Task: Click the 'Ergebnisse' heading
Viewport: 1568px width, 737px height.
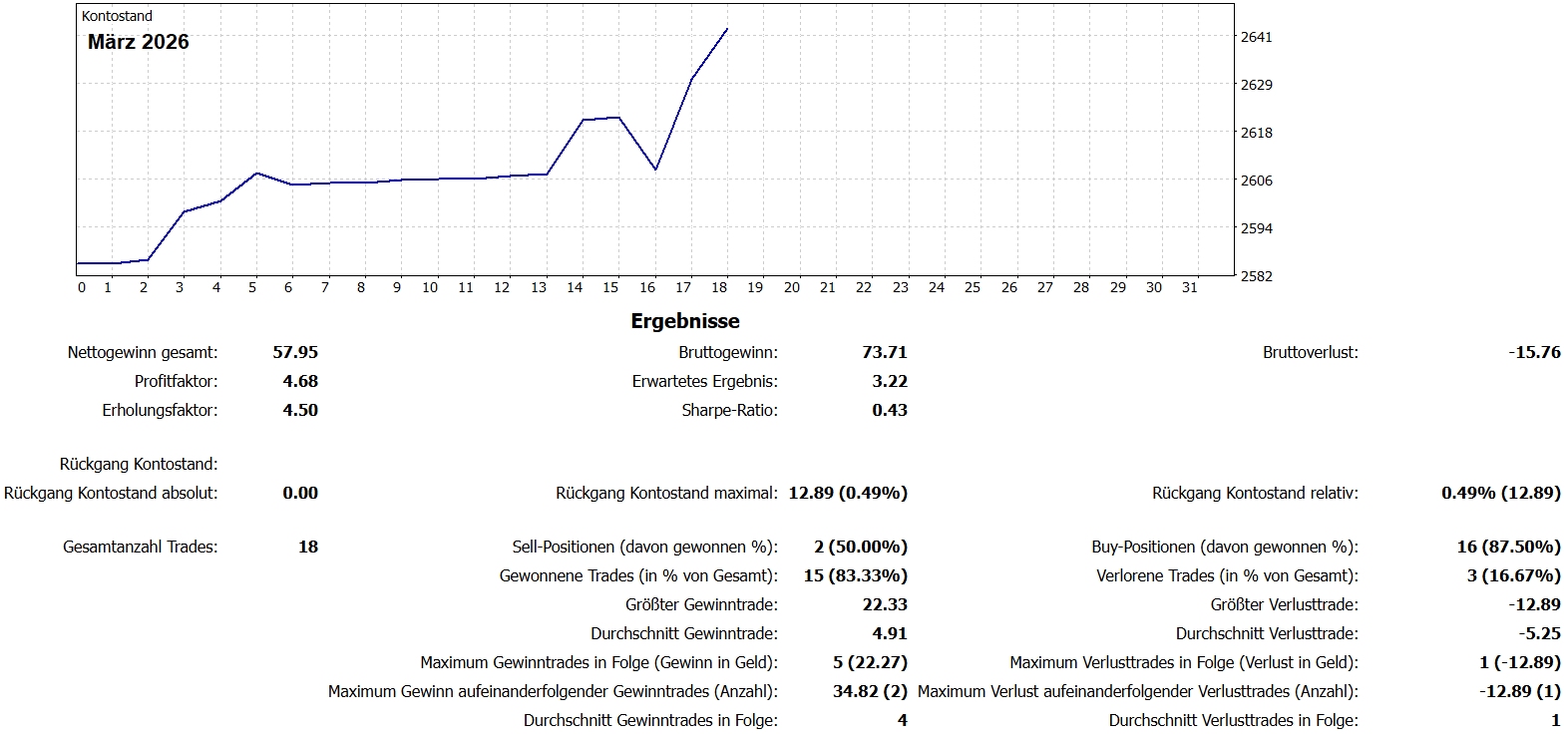Action: click(x=685, y=321)
